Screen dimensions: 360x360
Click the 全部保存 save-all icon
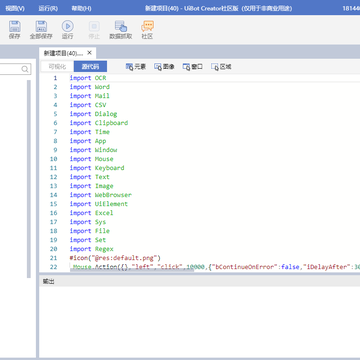[x=41, y=26]
